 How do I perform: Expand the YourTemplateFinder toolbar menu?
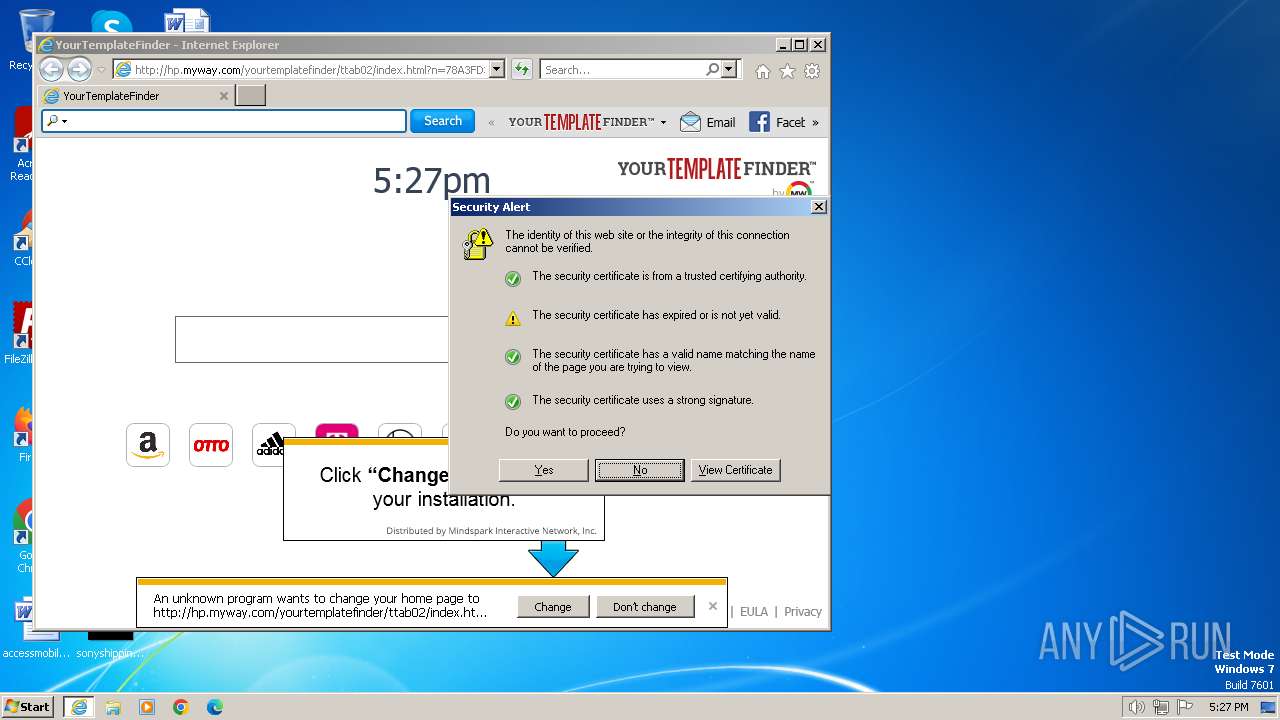pyautogui.click(x=663, y=123)
